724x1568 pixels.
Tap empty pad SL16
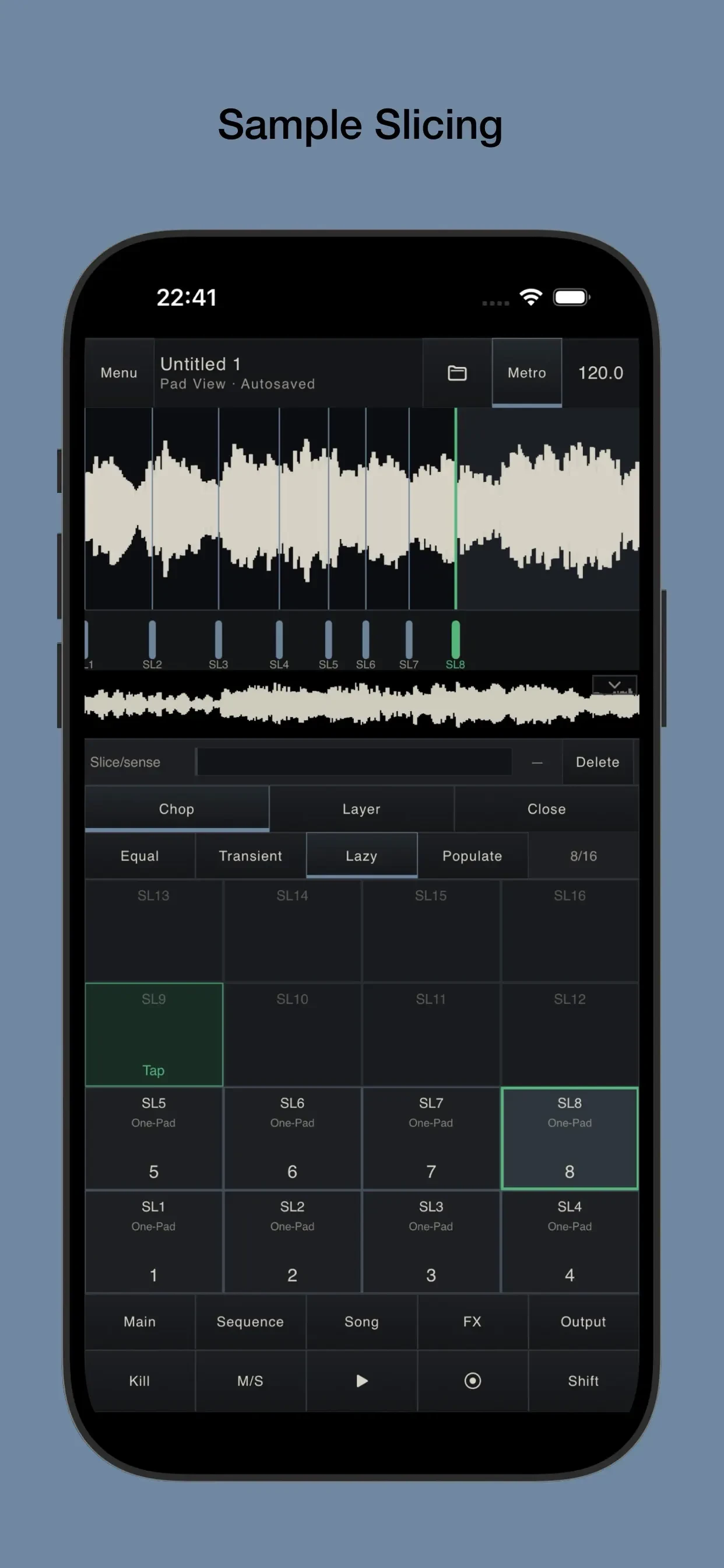point(570,930)
